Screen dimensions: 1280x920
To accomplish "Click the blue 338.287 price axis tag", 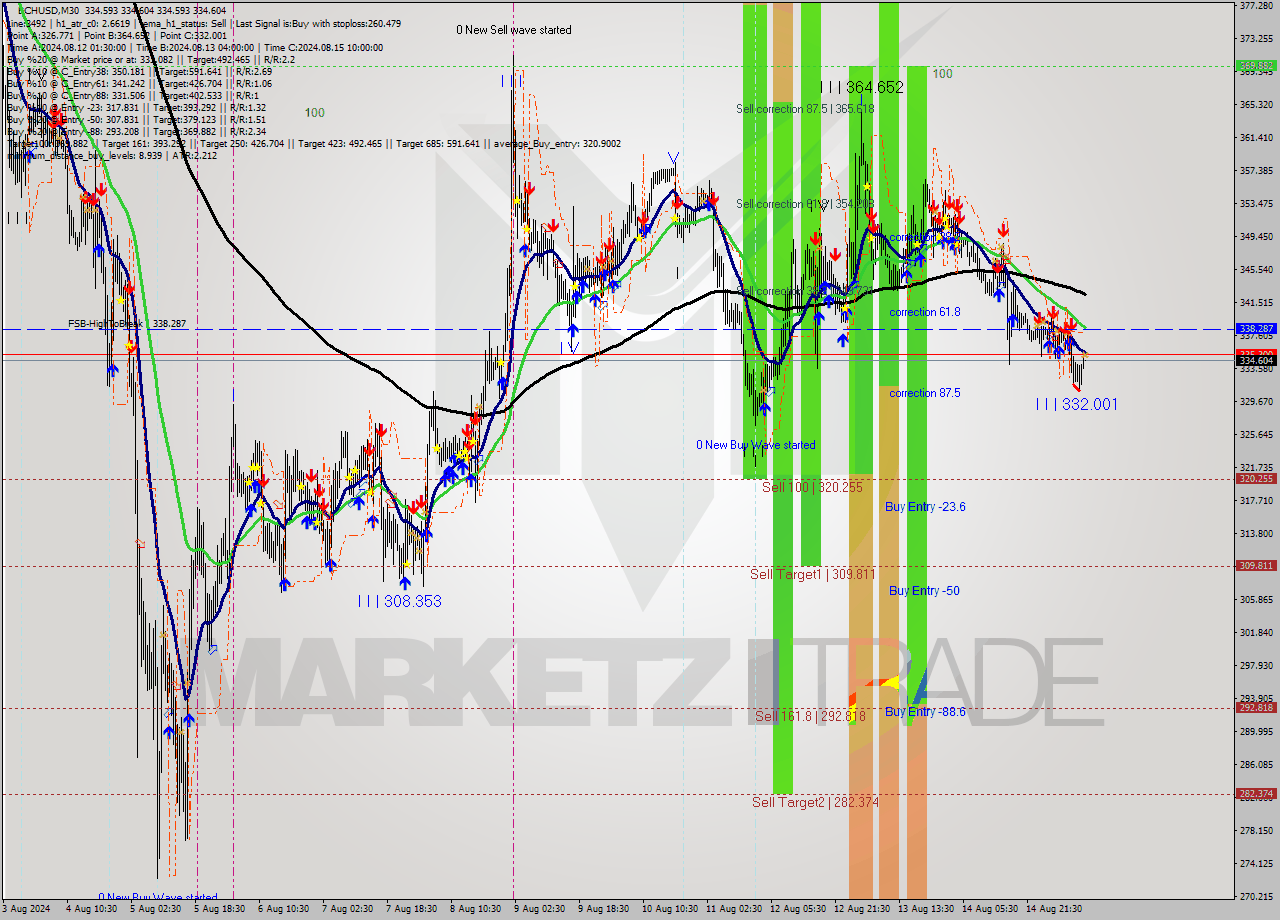I will (x=1256, y=328).
